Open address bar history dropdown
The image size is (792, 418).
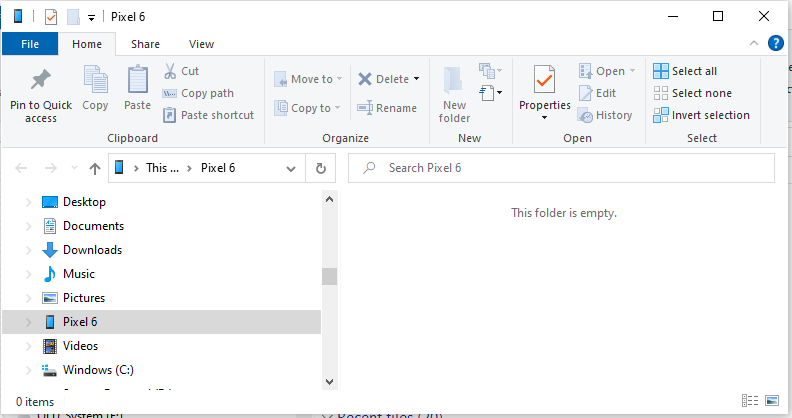(291, 169)
